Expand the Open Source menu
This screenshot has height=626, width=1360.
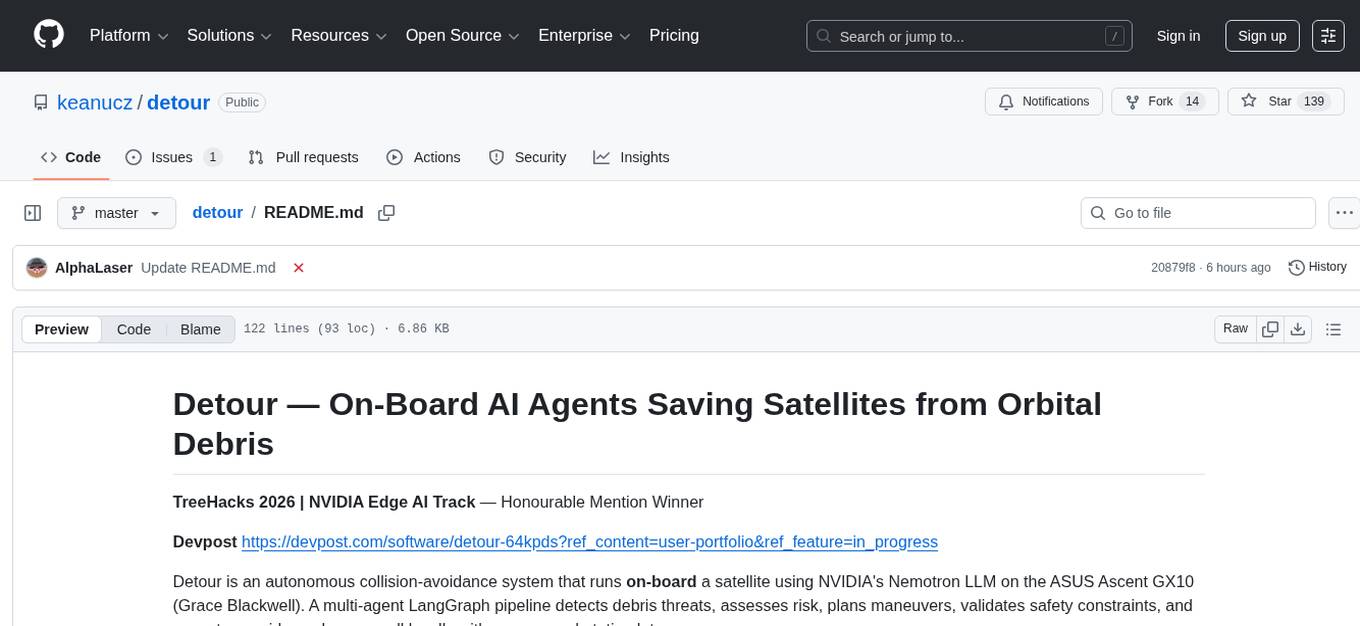point(461,36)
